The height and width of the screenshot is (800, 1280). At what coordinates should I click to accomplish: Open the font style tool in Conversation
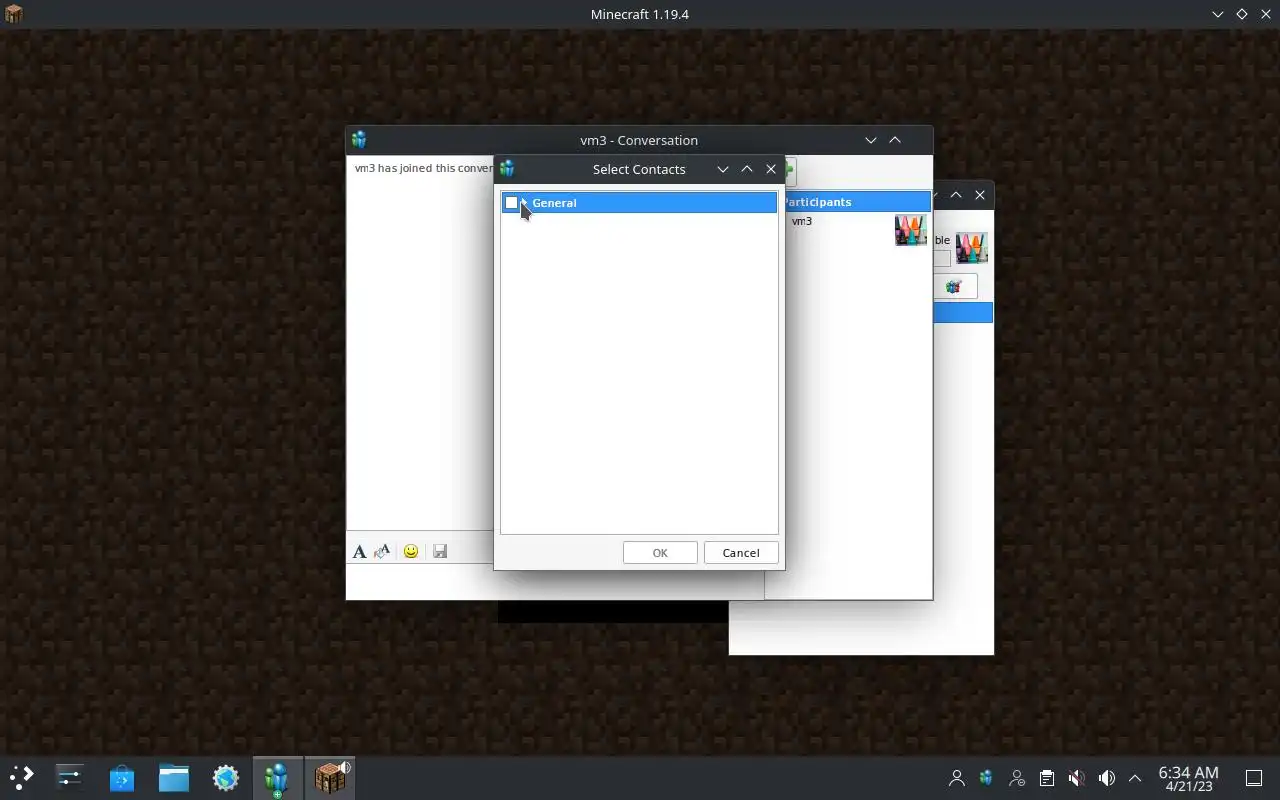(x=359, y=552)
